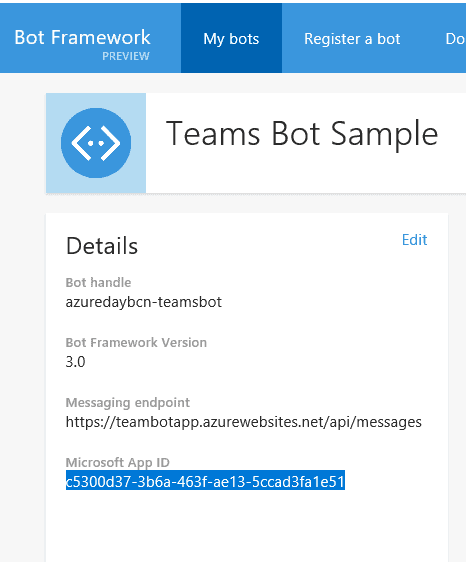The image size is (466, 562).
Task: Click the Bot Framework logo text
Action: tap(82, 37)
